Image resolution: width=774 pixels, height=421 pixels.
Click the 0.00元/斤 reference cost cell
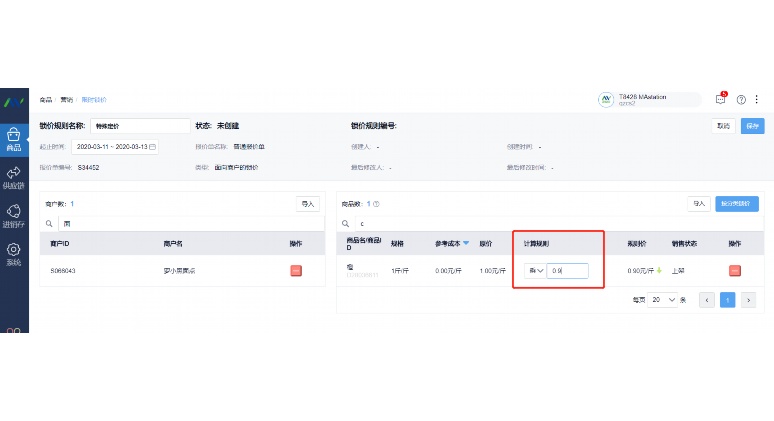(x=448, y=270)
